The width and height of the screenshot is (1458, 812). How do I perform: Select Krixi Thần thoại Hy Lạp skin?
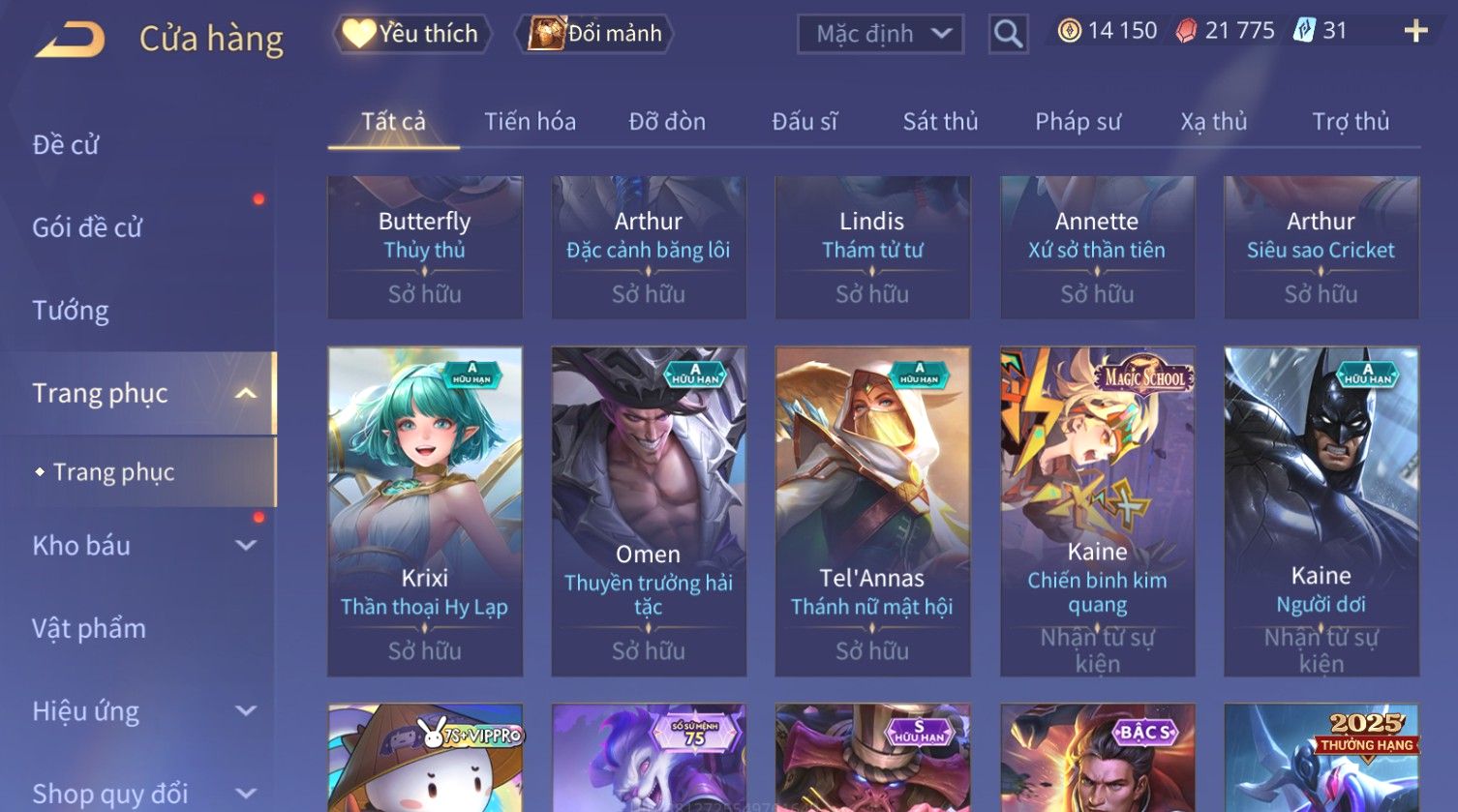click(x=425, y=512)
